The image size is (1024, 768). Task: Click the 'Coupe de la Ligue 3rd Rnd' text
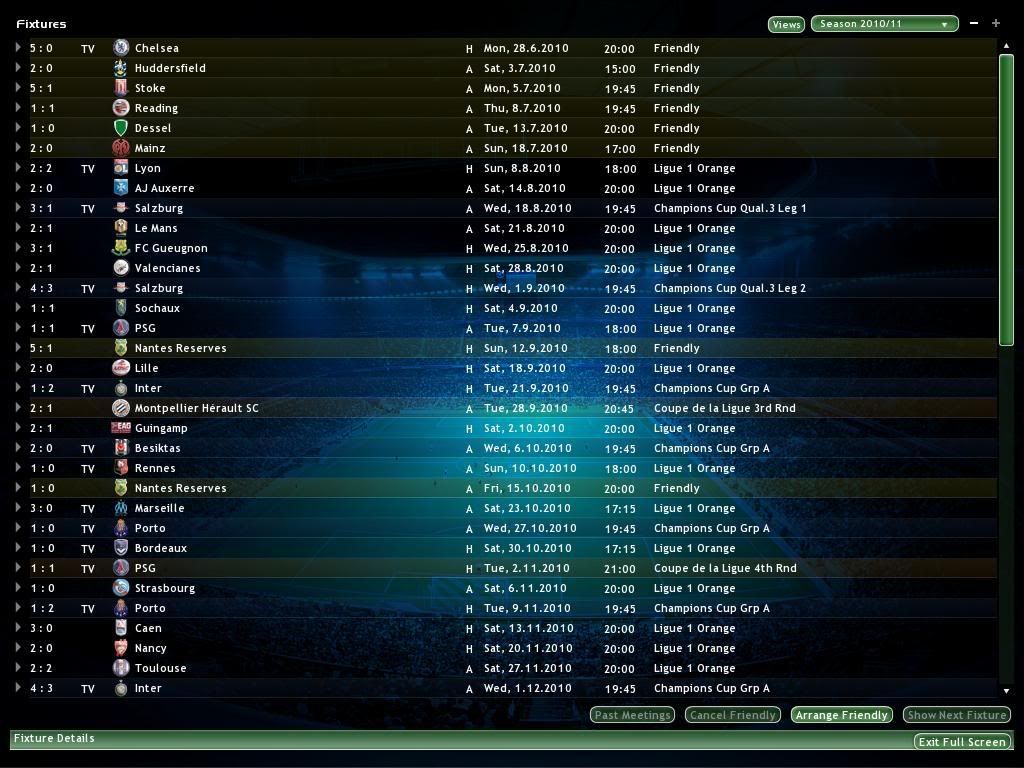(x=724, y=408)
